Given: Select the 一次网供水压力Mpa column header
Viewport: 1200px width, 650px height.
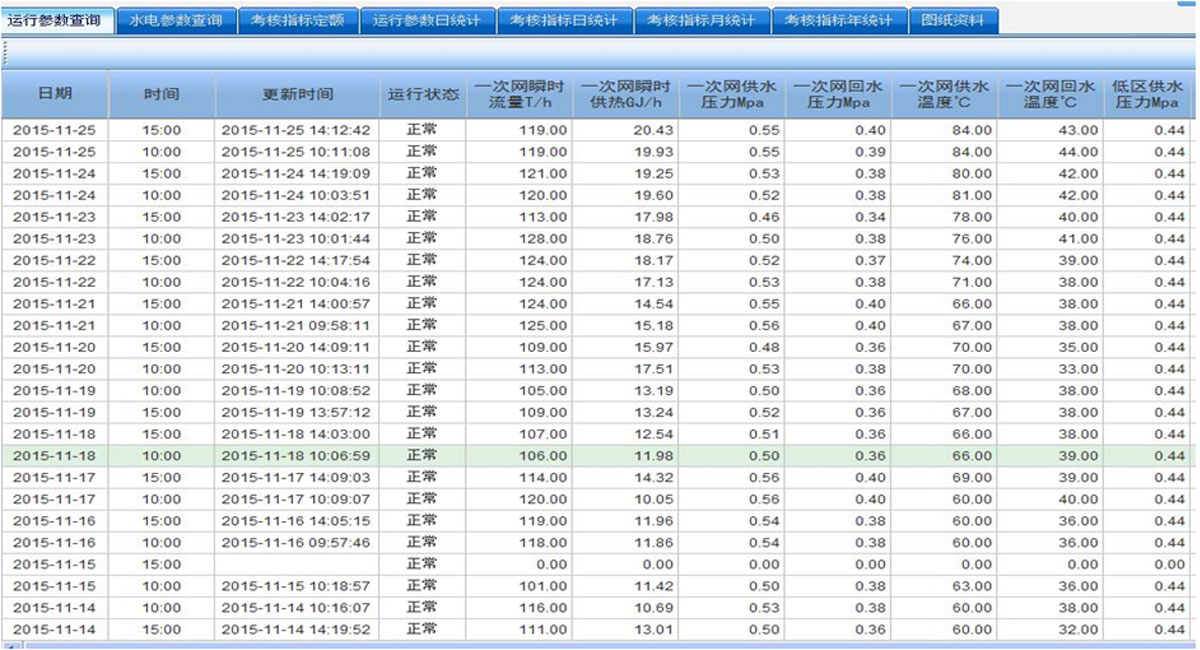Looking at the screenshot, I should [x=733, y=94].
